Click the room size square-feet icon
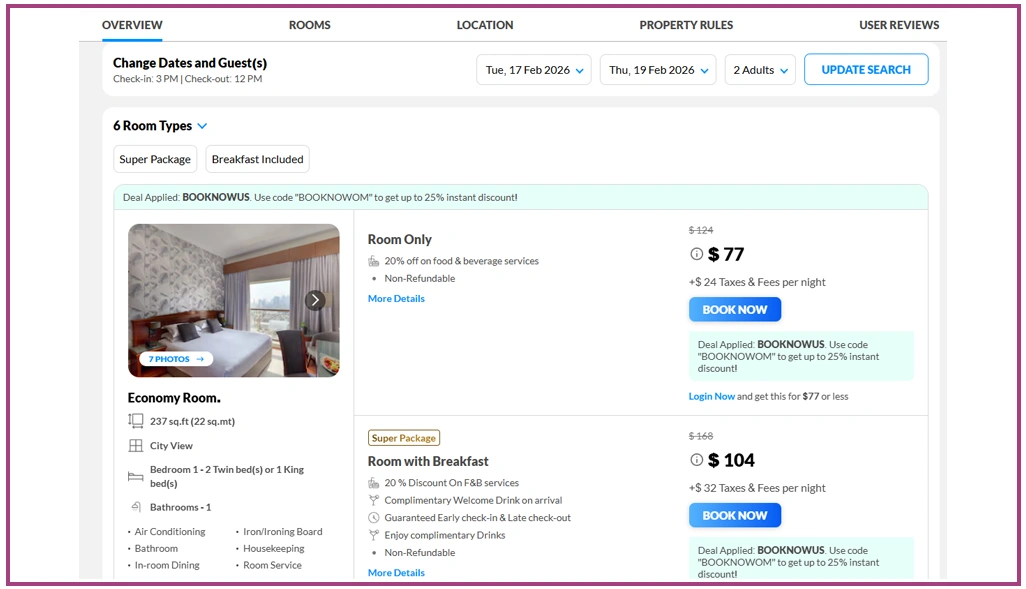Screen dimensions: 1026x589 pyautogui.click(x=136, y=421)
